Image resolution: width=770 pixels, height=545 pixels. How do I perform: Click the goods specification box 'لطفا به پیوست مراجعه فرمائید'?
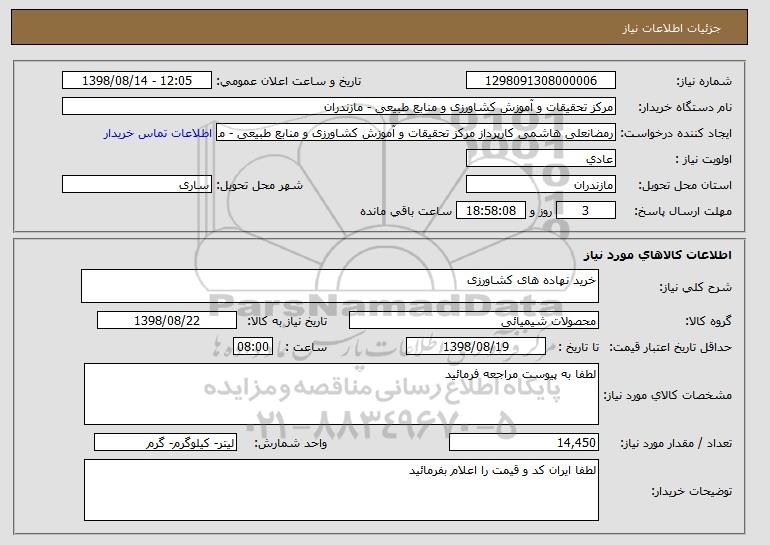click(x=341, y=394)
